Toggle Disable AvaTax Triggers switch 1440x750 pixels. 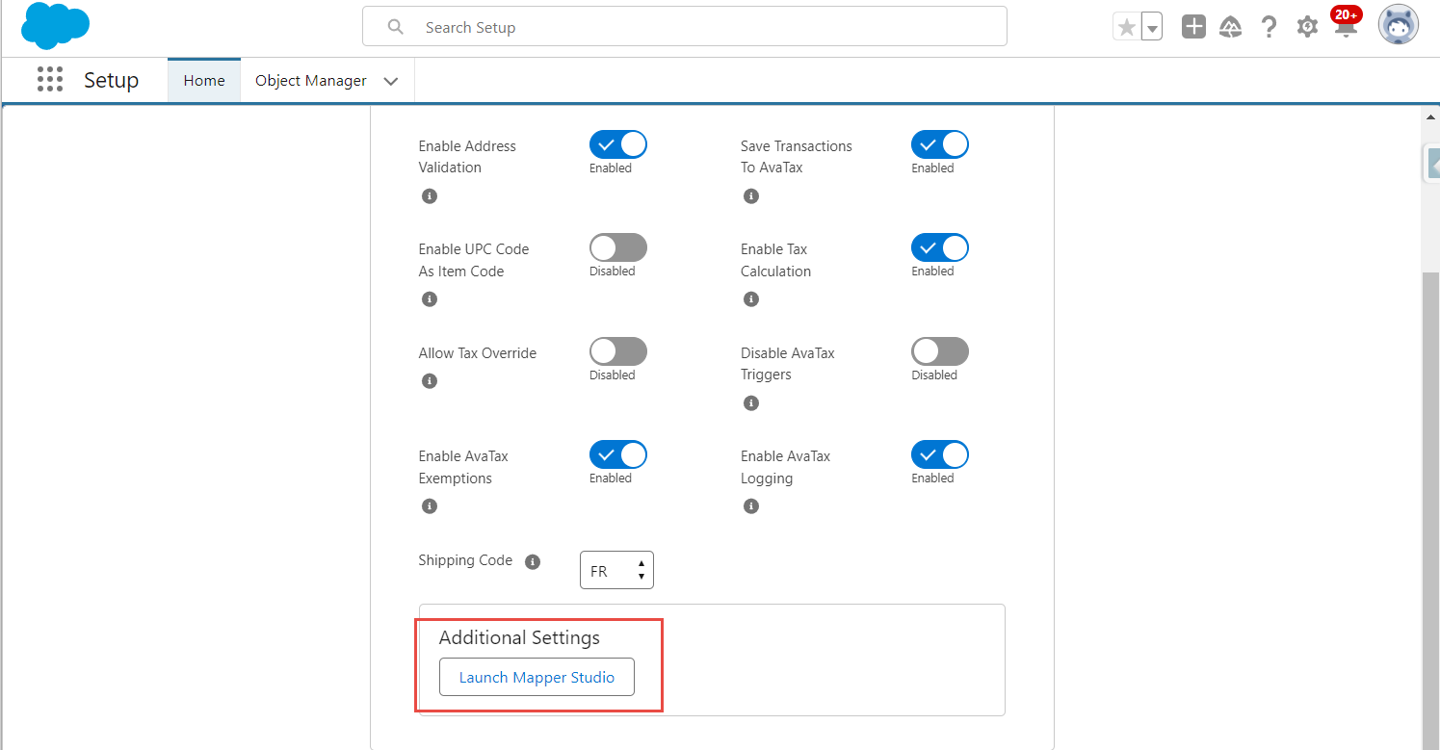tap(940, 351)
